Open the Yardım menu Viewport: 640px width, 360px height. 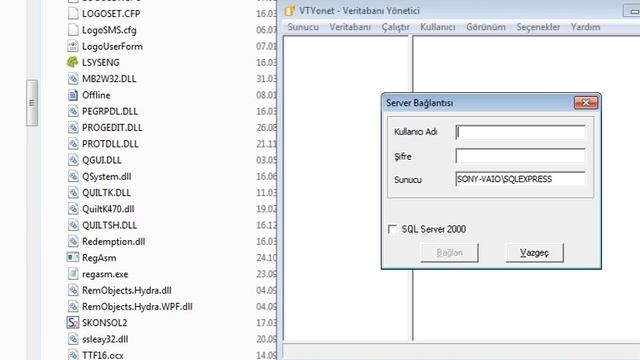click(585, 27)
